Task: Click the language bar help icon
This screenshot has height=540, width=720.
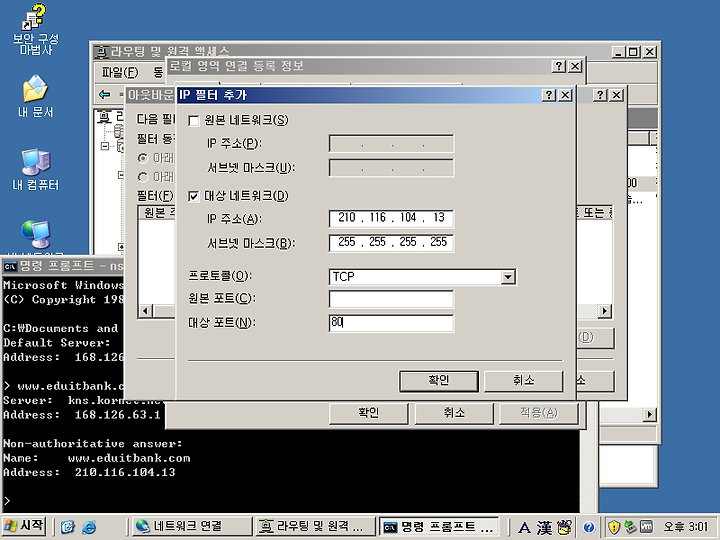Action: [588, 527]
